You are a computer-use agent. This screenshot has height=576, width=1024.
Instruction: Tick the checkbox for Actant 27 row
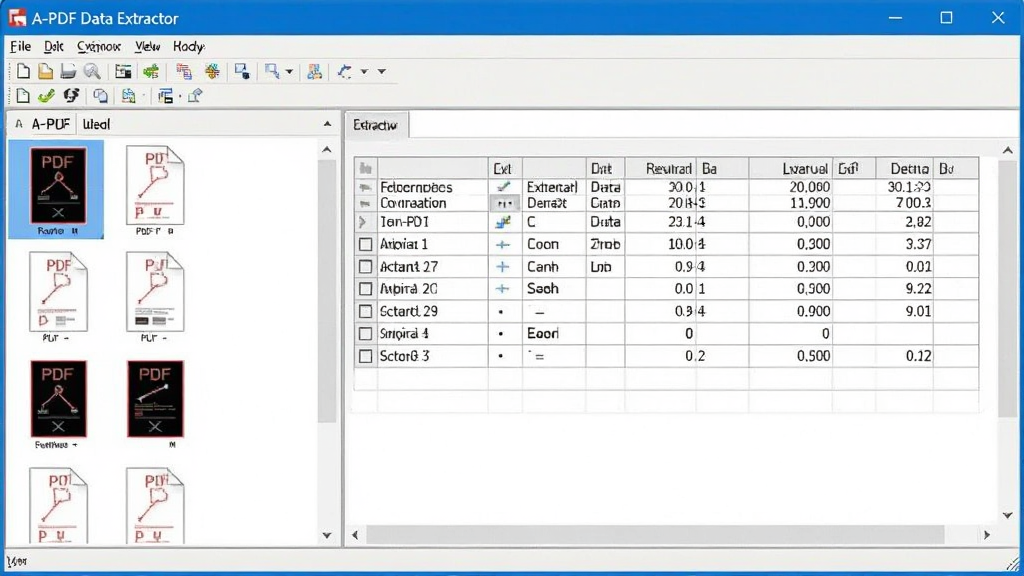pos(366,266)
